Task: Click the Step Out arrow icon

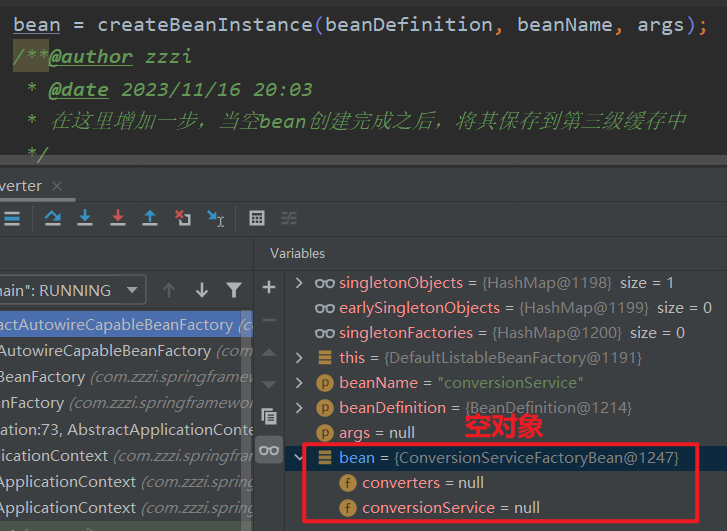Action: pos(150,218)
